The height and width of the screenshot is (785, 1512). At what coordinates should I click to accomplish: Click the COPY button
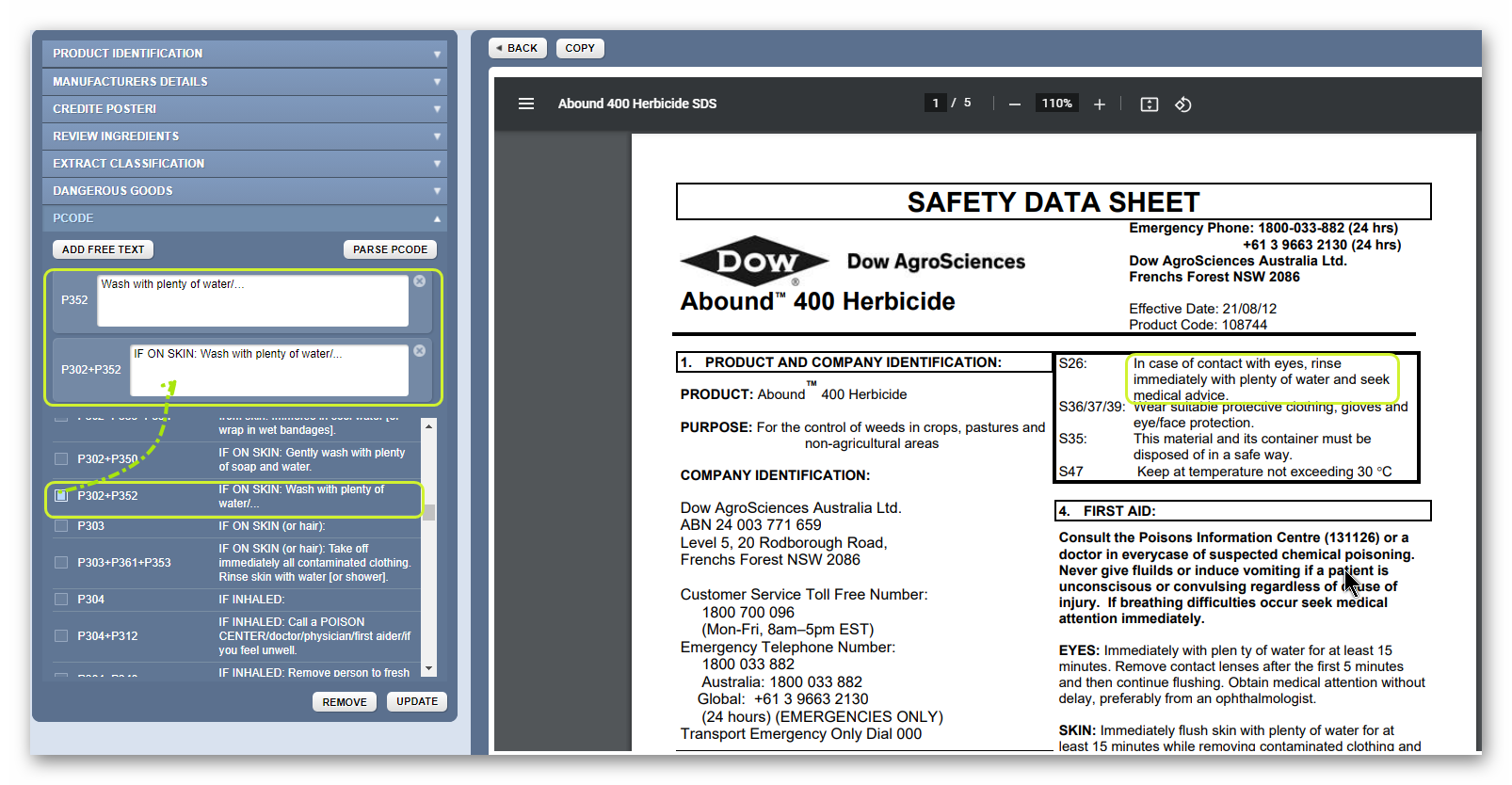[580, 48]
